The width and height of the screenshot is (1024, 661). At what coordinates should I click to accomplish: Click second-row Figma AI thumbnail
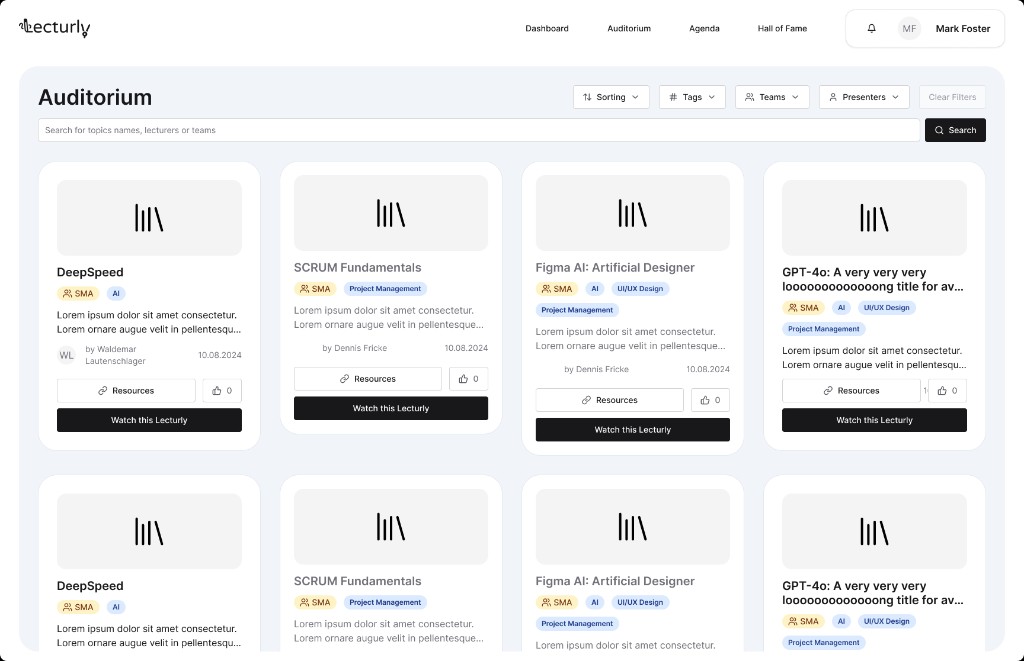coord(632,526)
